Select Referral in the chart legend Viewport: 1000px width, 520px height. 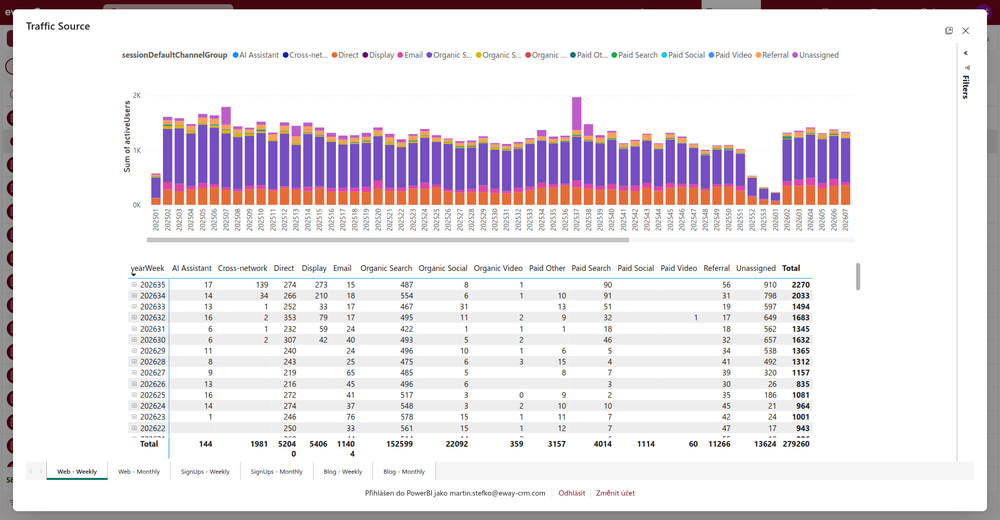772,55
